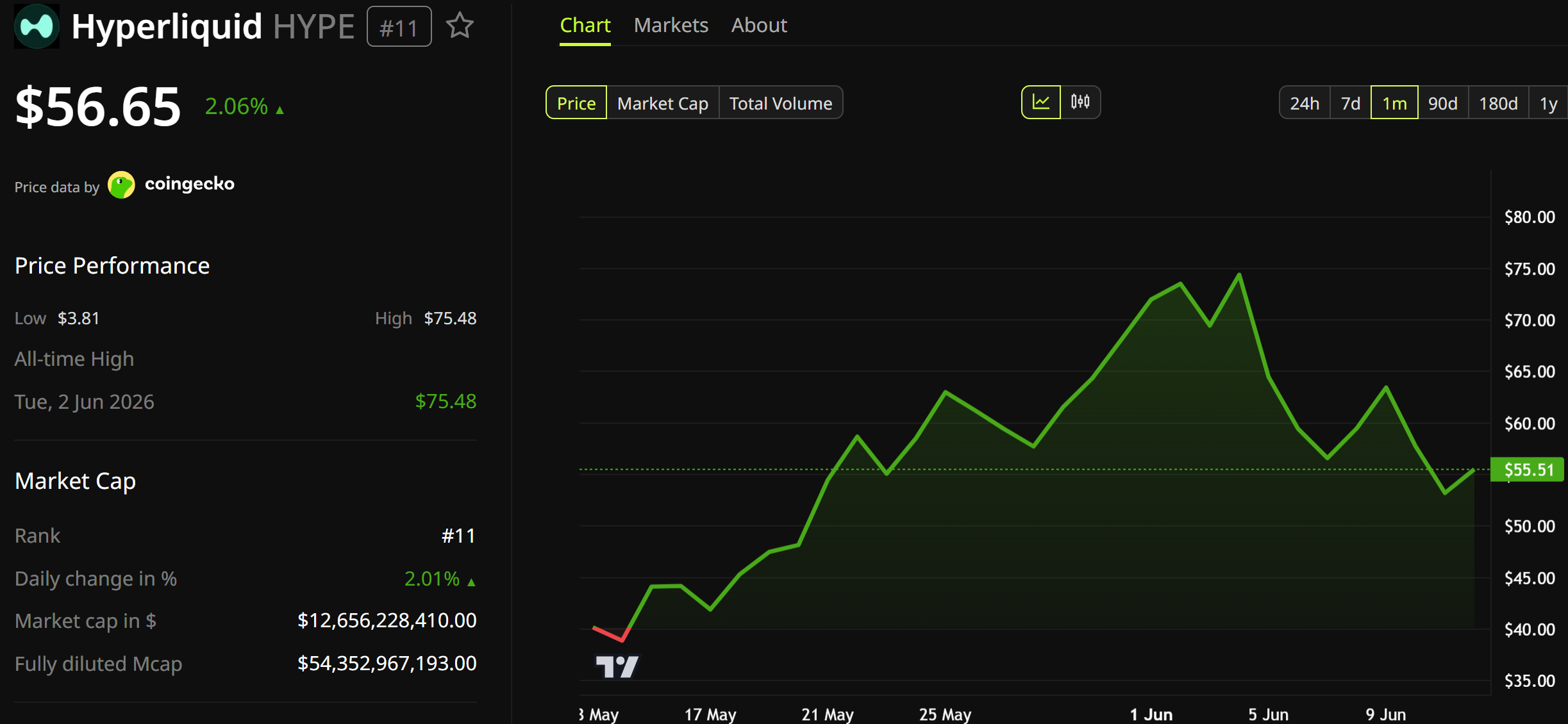
Task: Set chart range to 24h
Action: pyautogui.click(x=1305, y=103)
